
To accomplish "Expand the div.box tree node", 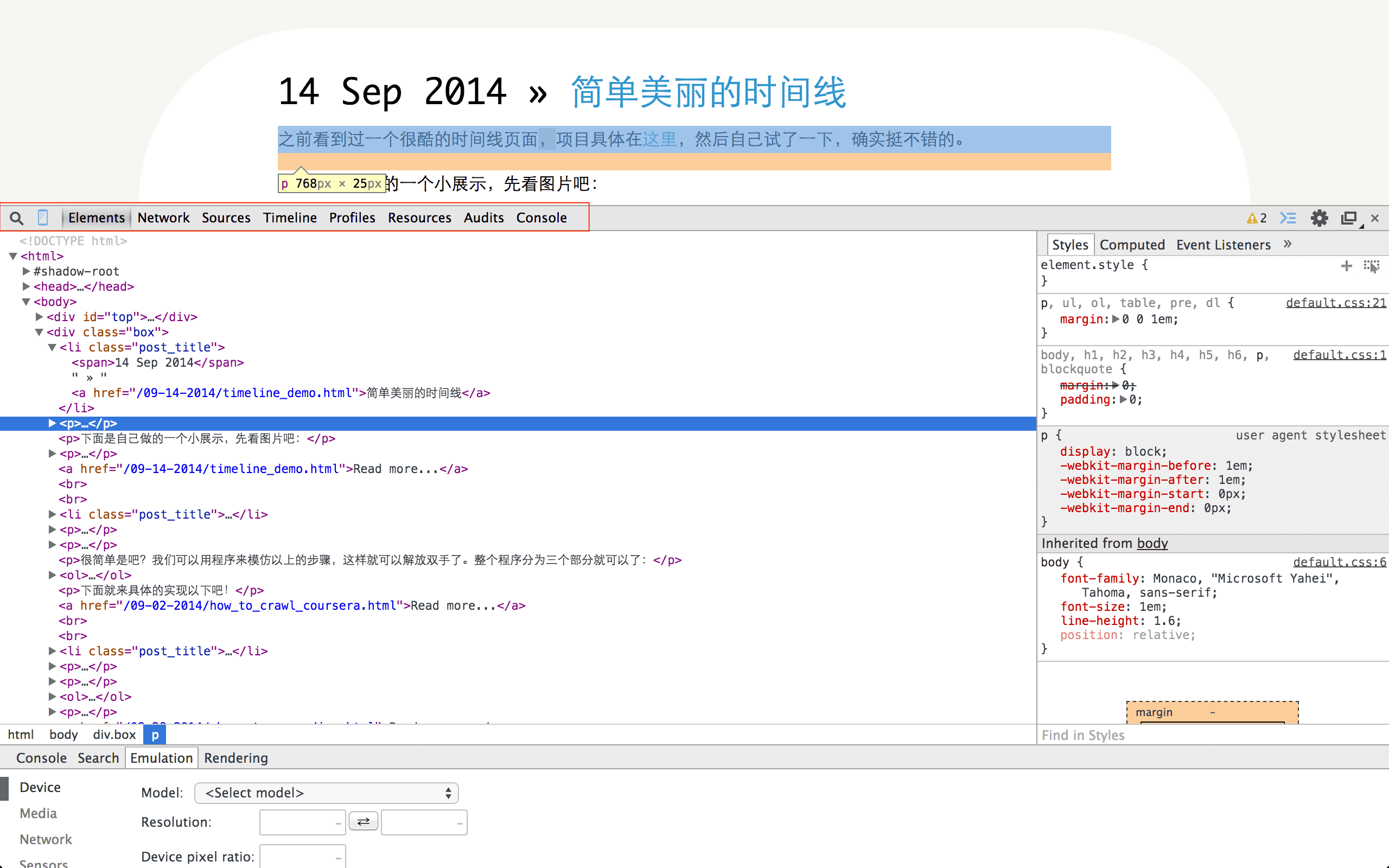I will tap(39, 331).
